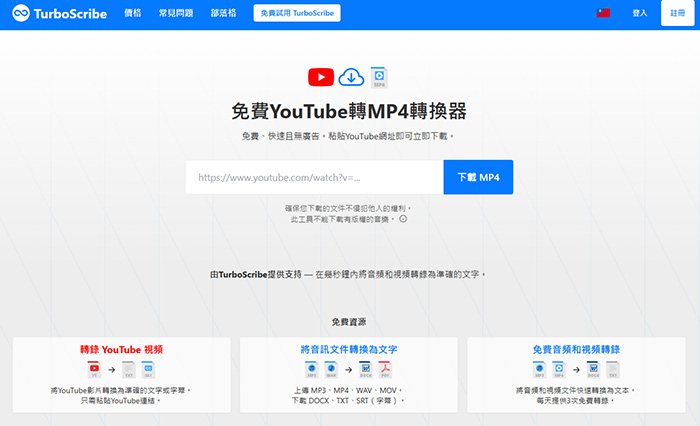
Task: Click the red YouTube play icon in hero
Action: (x=321, y=77)
